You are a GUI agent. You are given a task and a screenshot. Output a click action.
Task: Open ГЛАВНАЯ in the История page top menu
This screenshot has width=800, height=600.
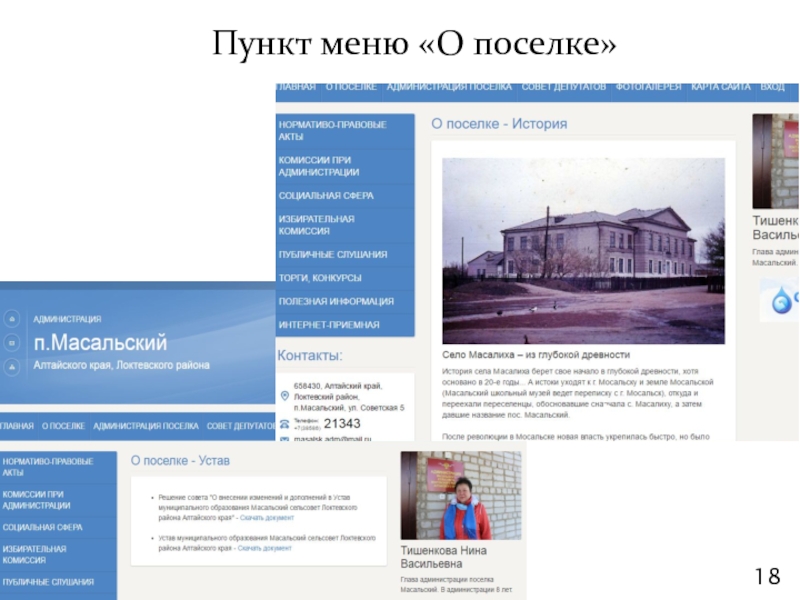coord(297,87)
